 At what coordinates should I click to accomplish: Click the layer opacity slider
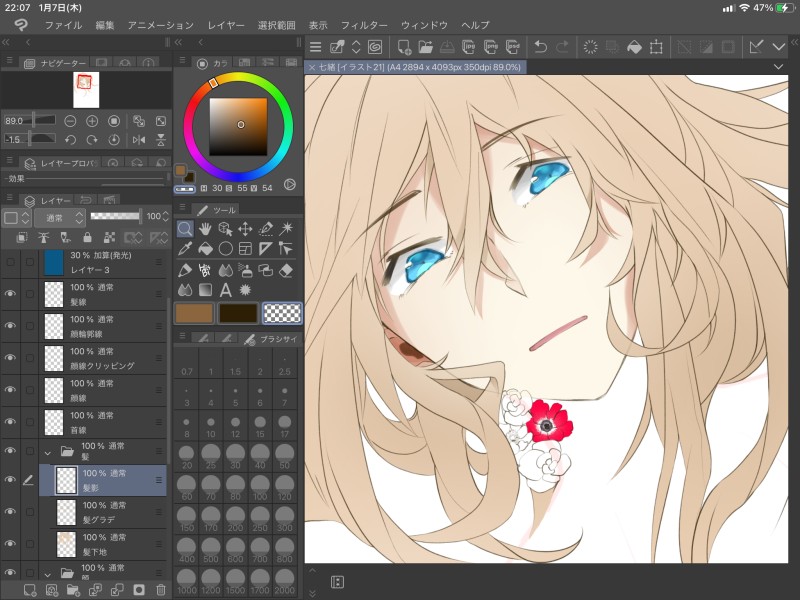[x=115, y=216]
